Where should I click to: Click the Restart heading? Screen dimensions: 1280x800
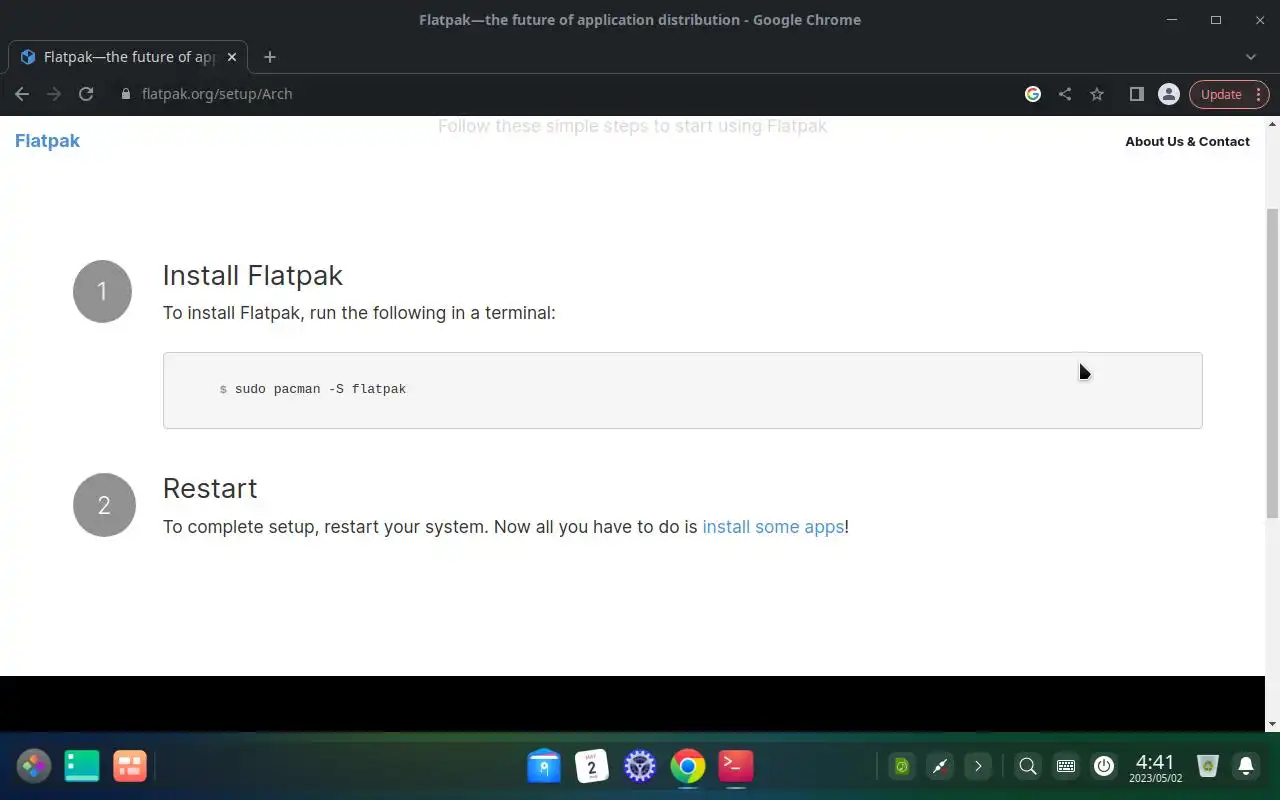pos(210,488)
